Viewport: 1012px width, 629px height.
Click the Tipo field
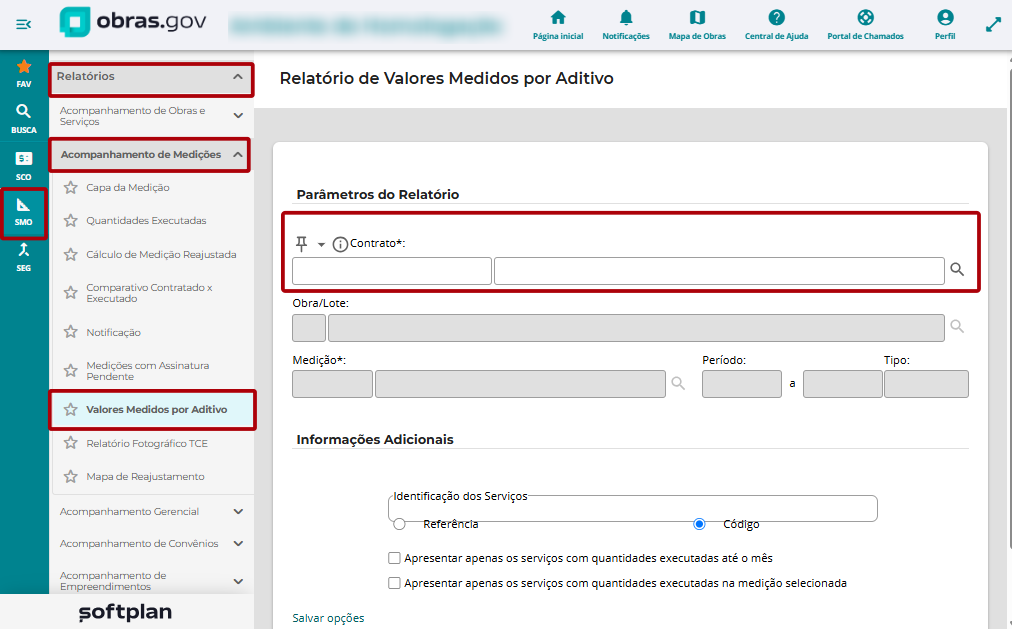pos(926,384)
